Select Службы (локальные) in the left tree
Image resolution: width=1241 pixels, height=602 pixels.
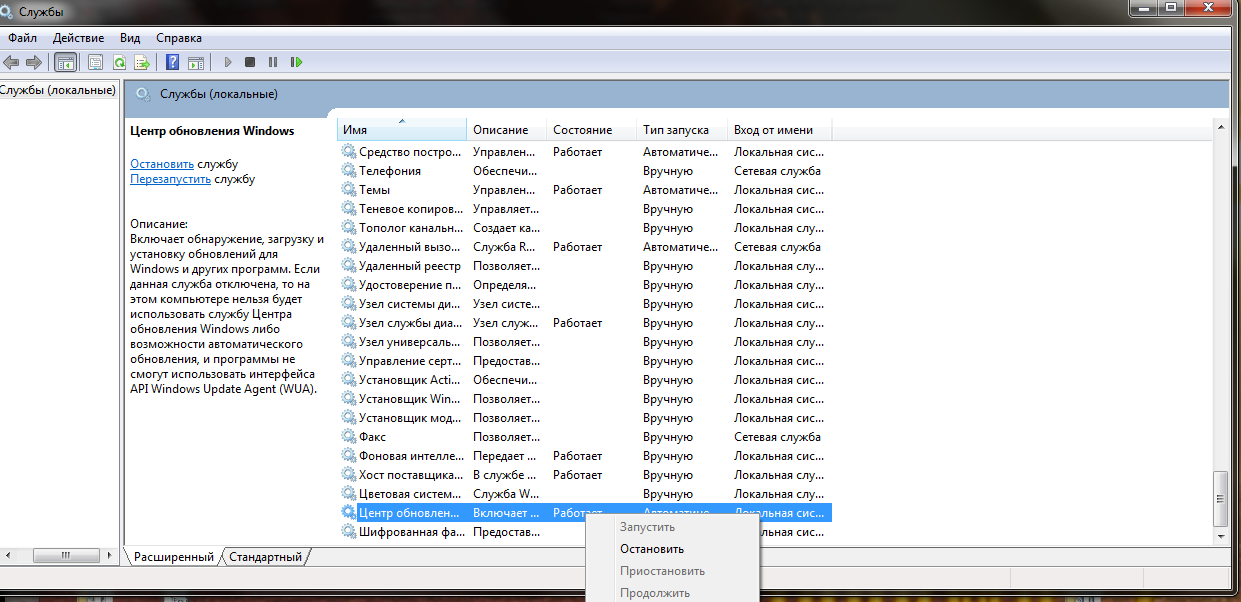[x=57, y=91]
